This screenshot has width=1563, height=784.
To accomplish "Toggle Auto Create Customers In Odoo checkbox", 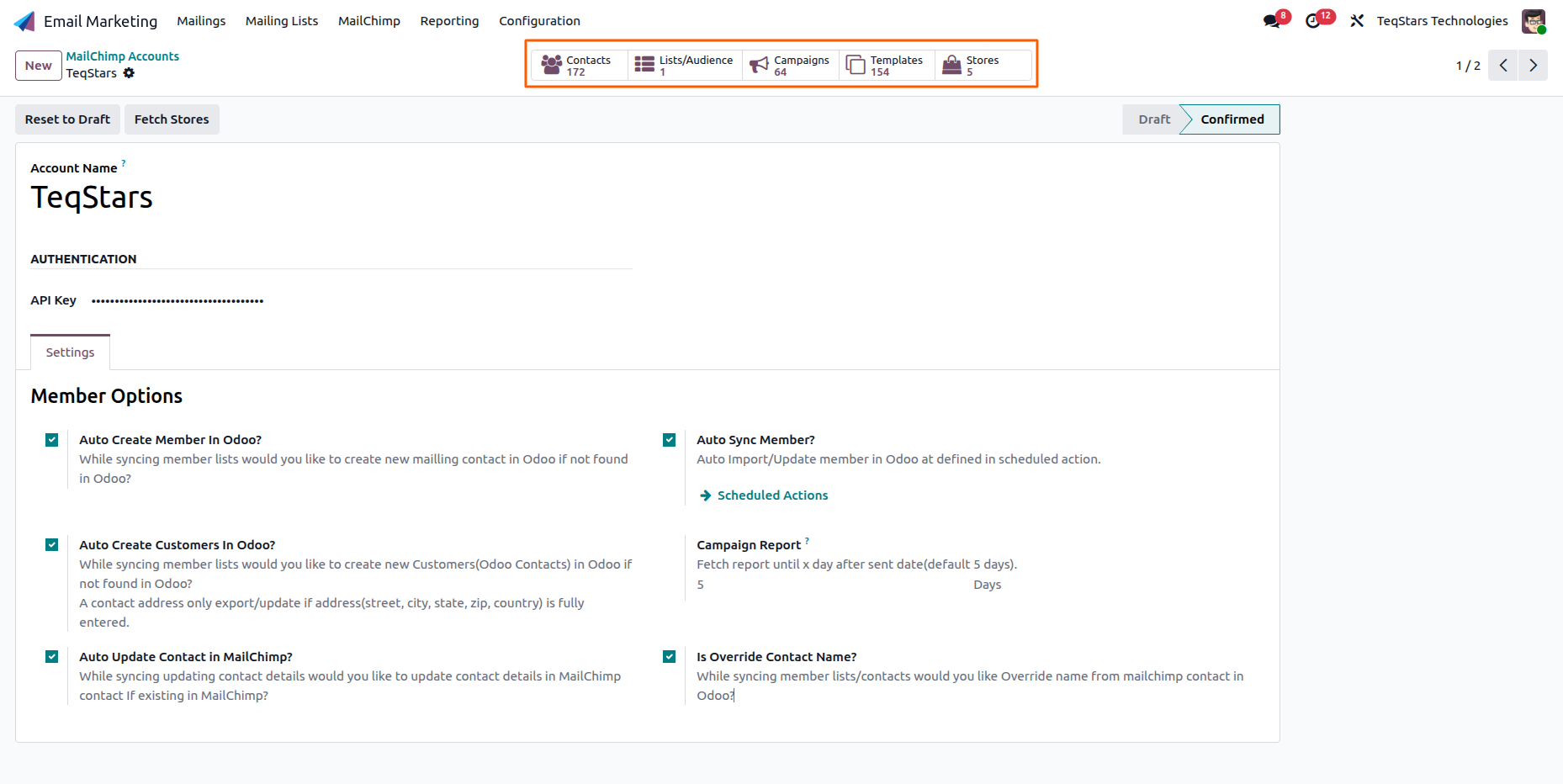I will 52,545.
